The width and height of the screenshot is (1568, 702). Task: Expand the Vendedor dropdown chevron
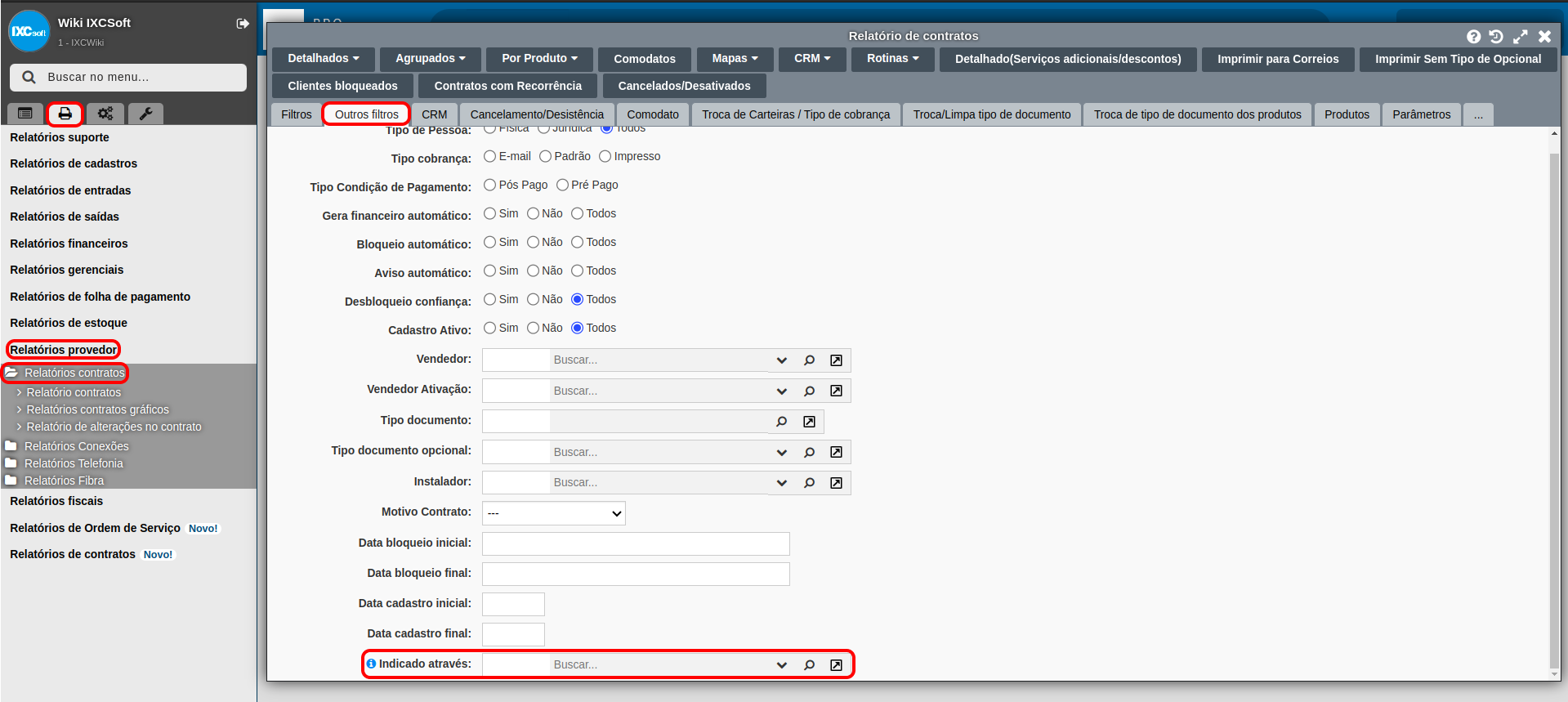click(x=781, y=360)
